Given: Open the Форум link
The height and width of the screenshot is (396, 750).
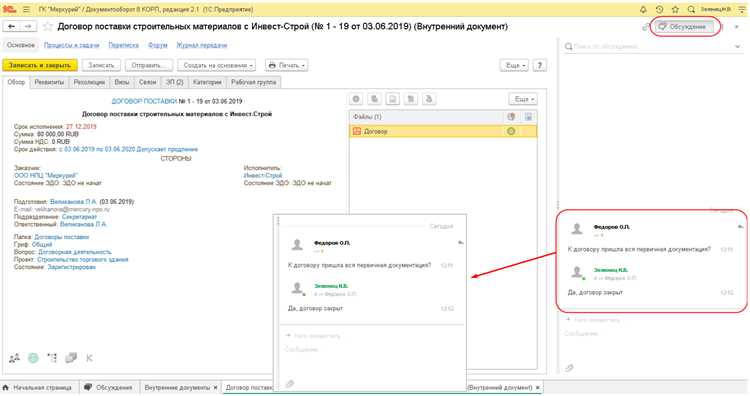Looking at the screenshot, I should (x=157, y=45).
